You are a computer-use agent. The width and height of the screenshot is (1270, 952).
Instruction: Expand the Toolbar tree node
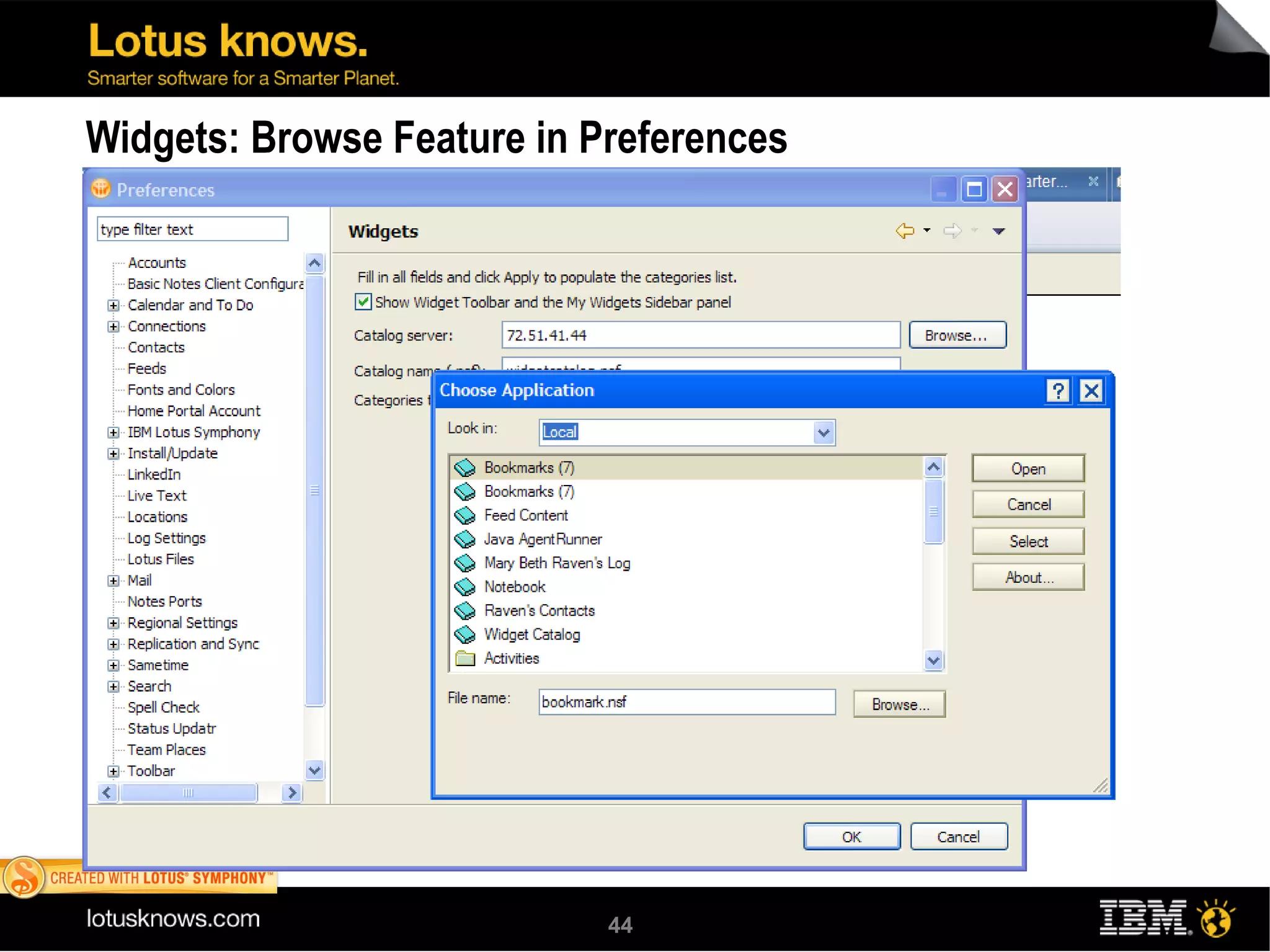(113, 771)
